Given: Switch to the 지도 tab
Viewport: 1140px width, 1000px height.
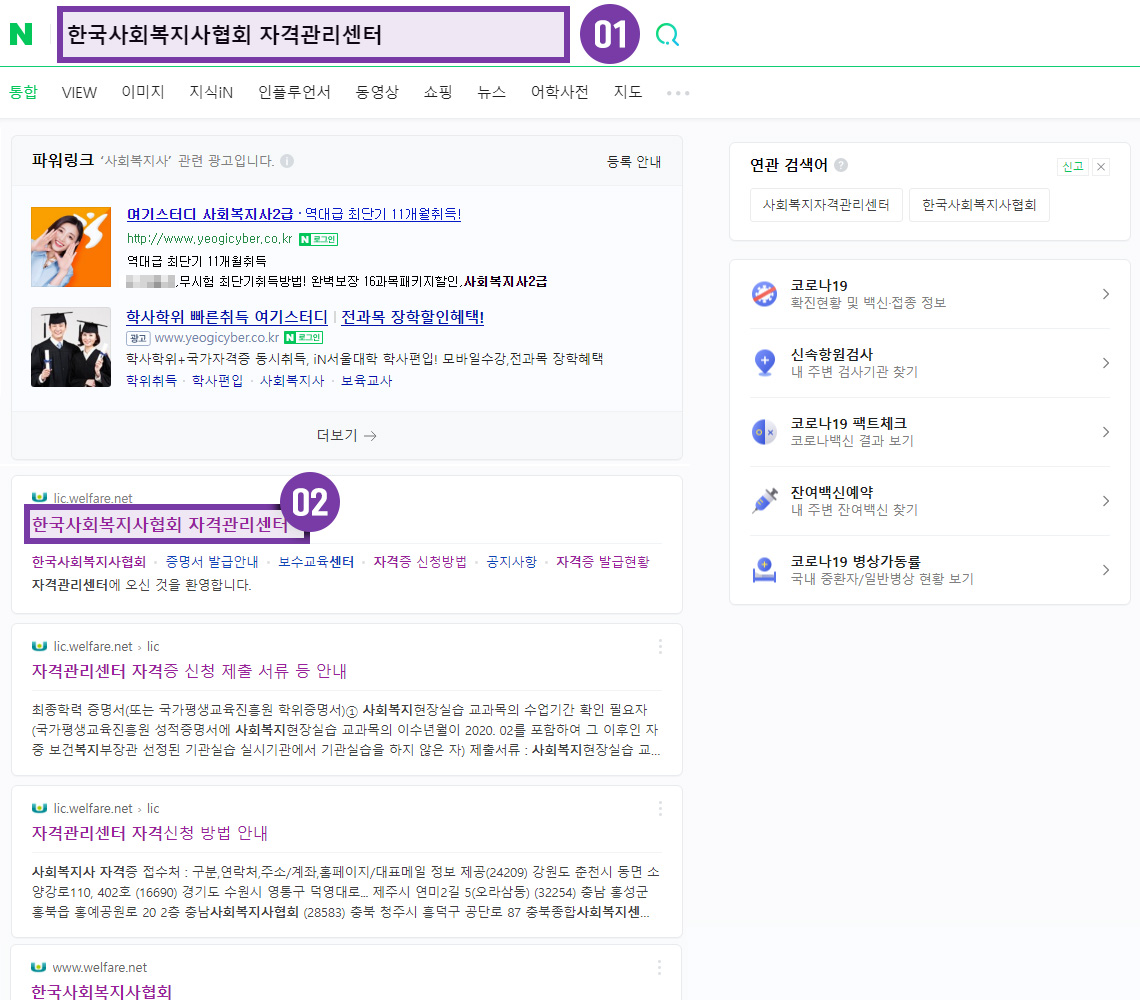Looking at the screenshot, I should click(x=628, y=92).
